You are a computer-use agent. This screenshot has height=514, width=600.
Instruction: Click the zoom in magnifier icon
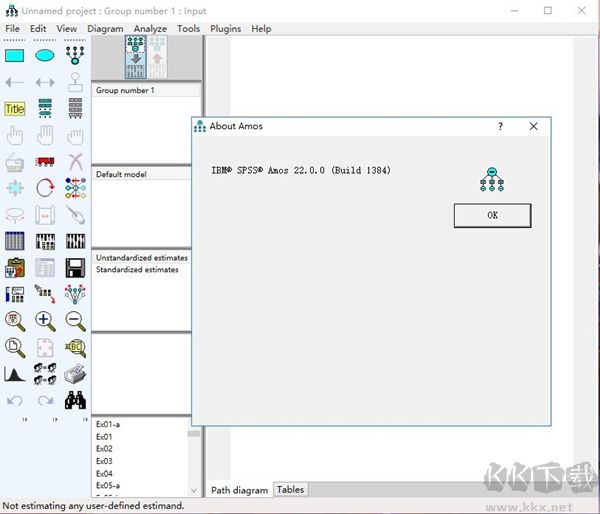coord(45,320)
